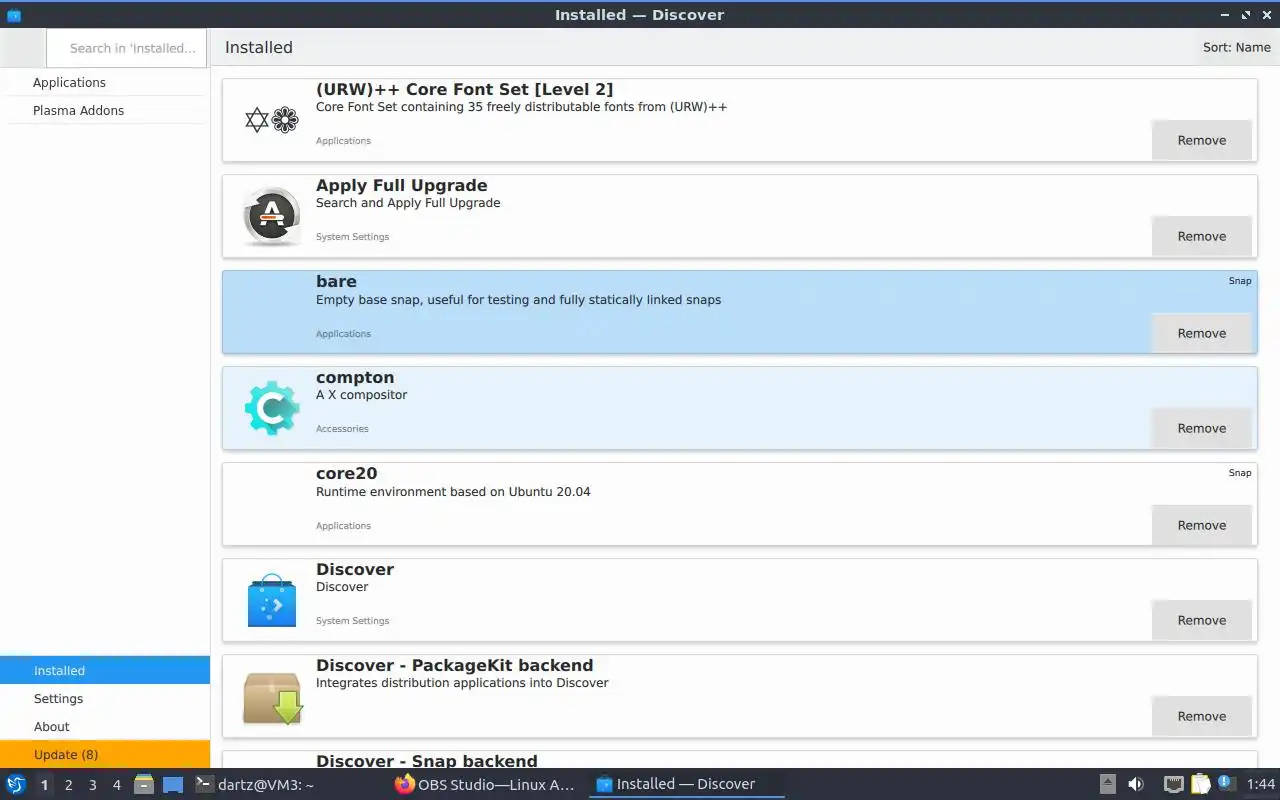Open the Sort: Name dropdown
1280x800 pixels.
(x=1237, y=47)
